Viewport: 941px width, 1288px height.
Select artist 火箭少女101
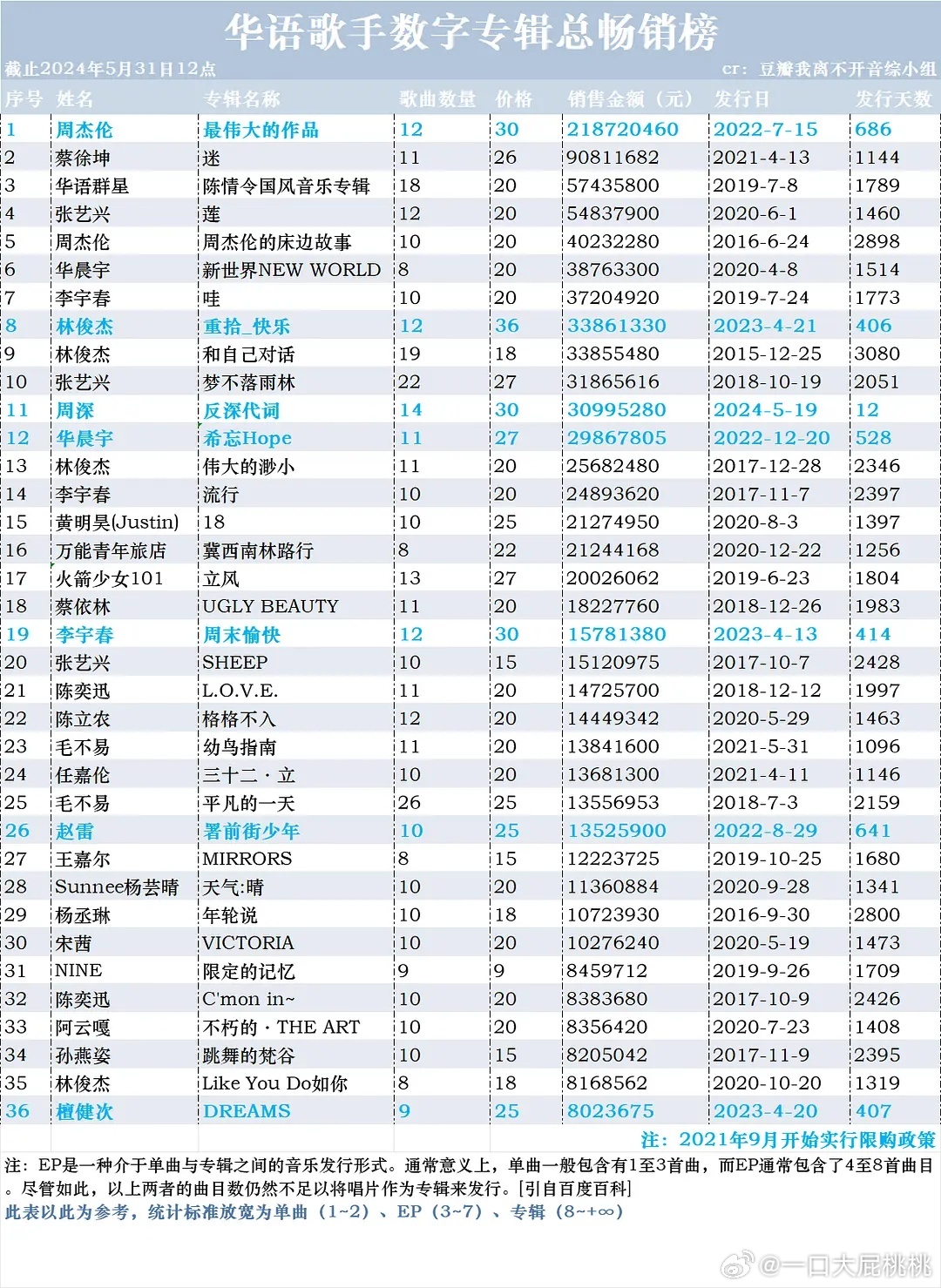point(109,578)
